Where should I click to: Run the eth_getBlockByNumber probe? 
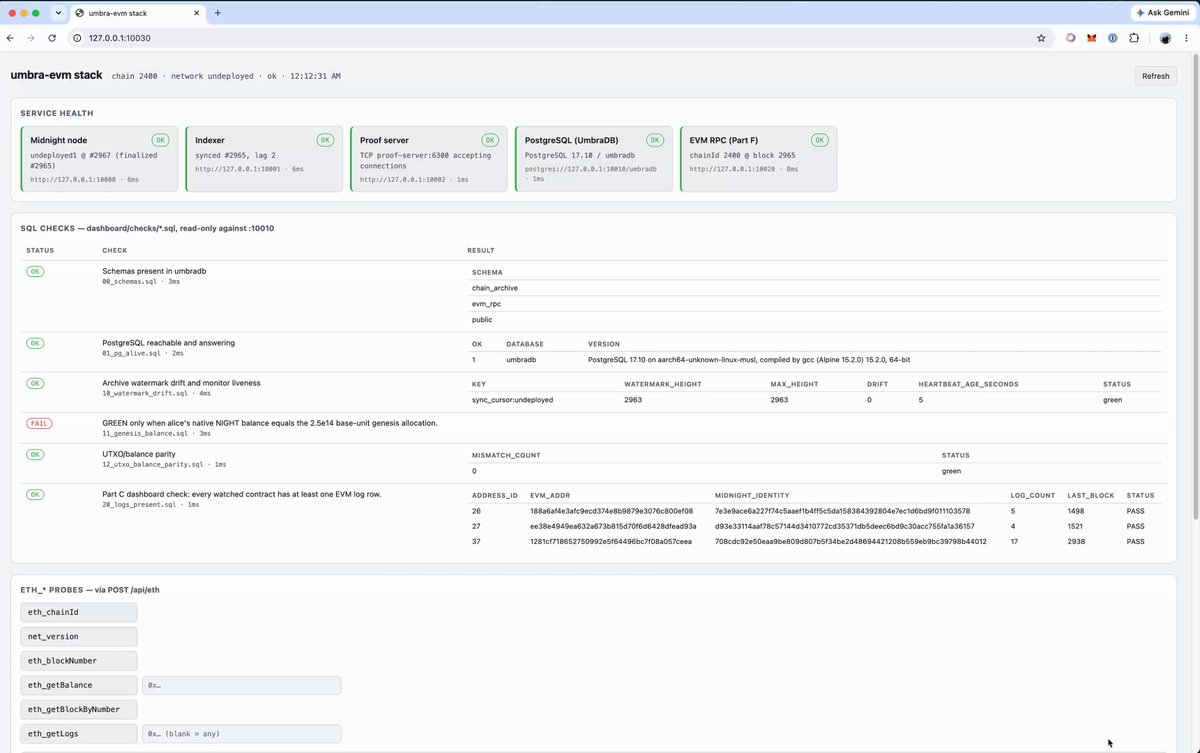click(79, 709)
